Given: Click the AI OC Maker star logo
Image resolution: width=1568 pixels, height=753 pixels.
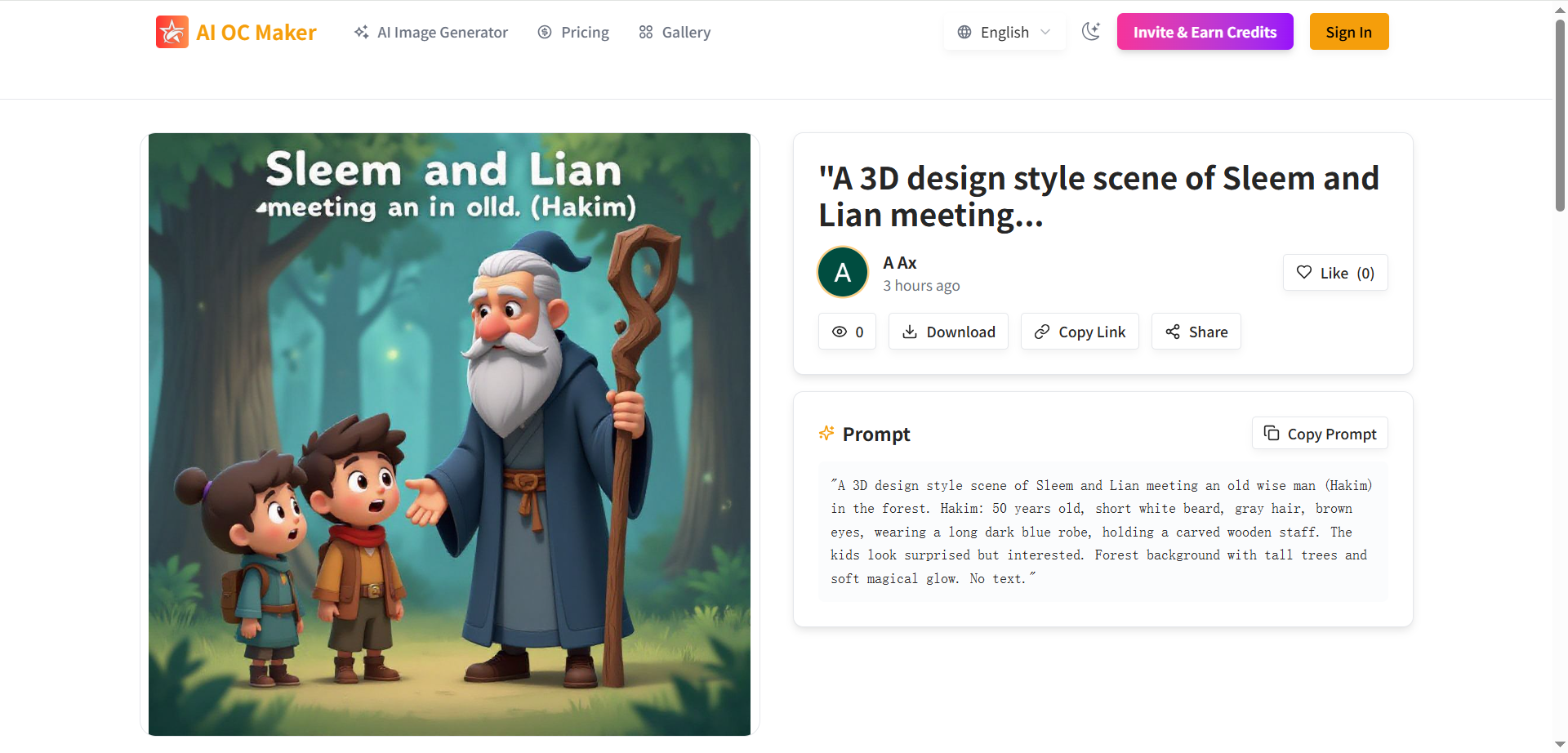Looking at the screenshot, I should [172, 33].
